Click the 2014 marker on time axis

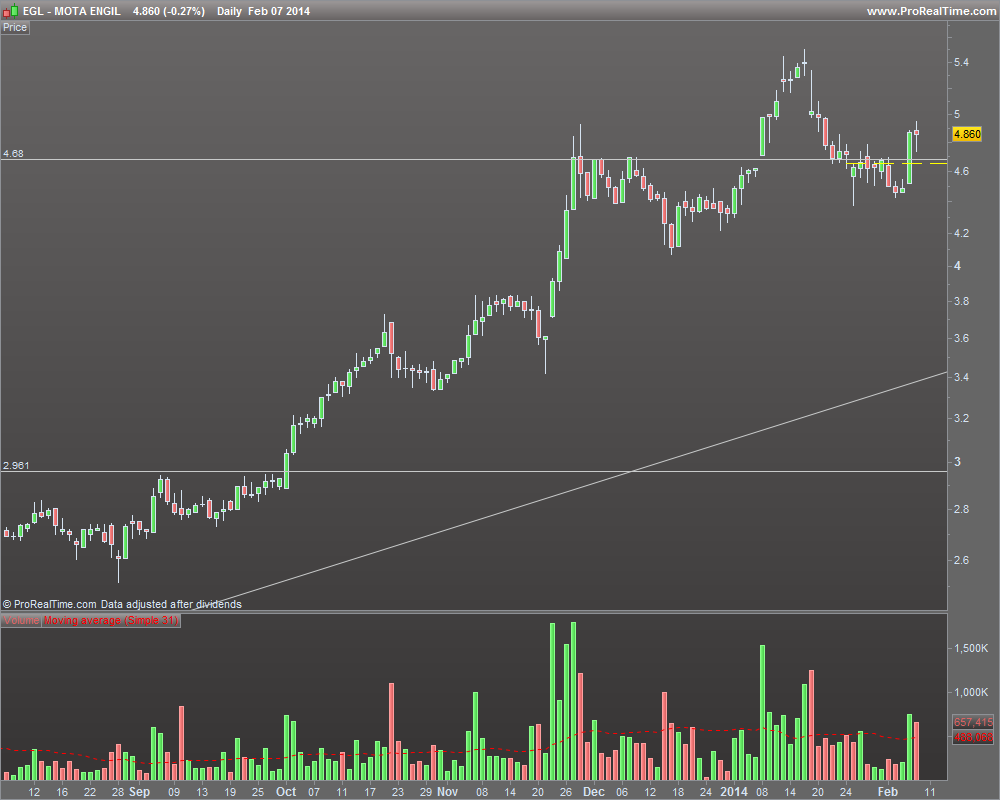733,792
